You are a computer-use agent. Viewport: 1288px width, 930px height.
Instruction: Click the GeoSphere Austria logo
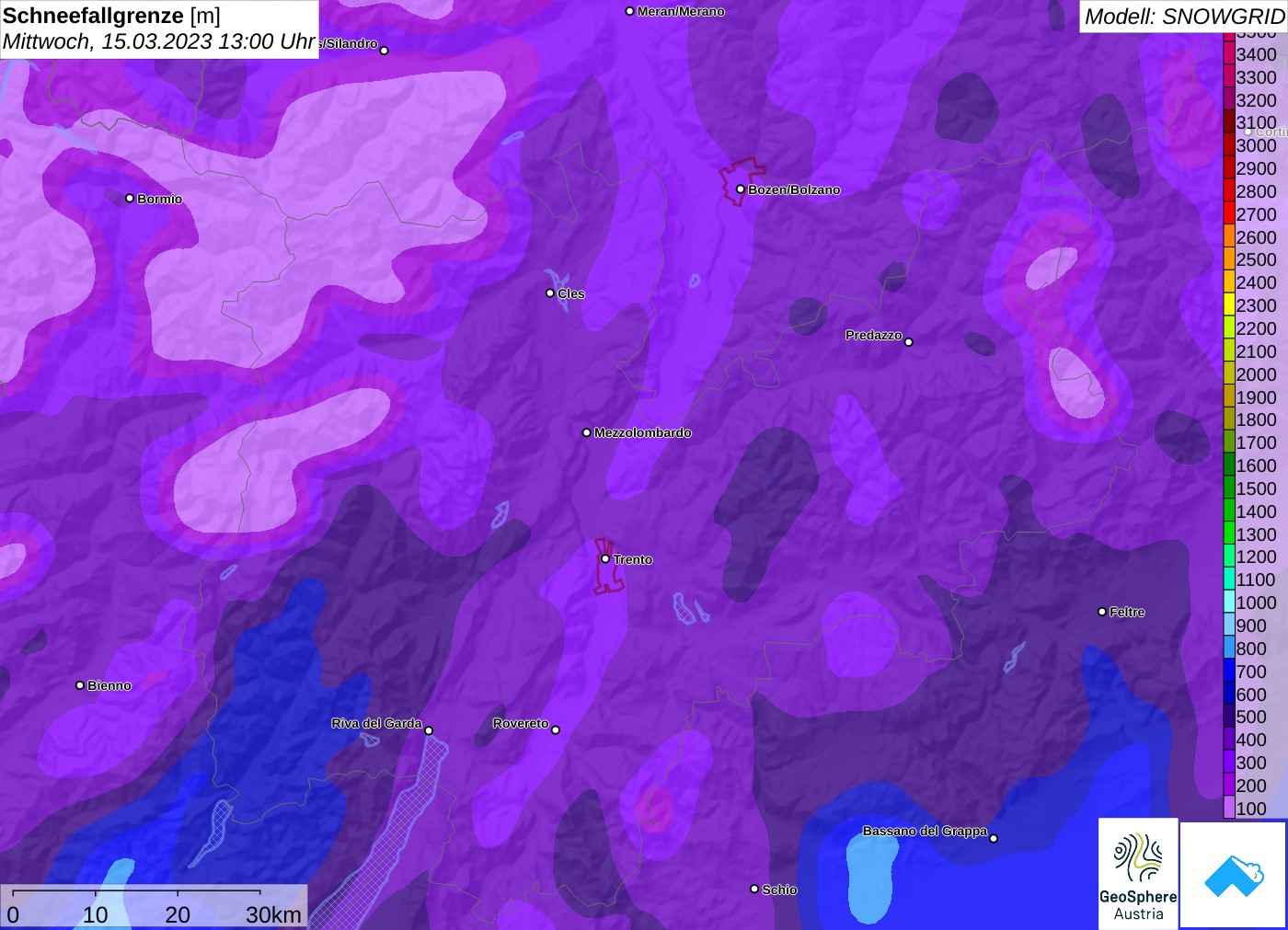coord(1138,873)
